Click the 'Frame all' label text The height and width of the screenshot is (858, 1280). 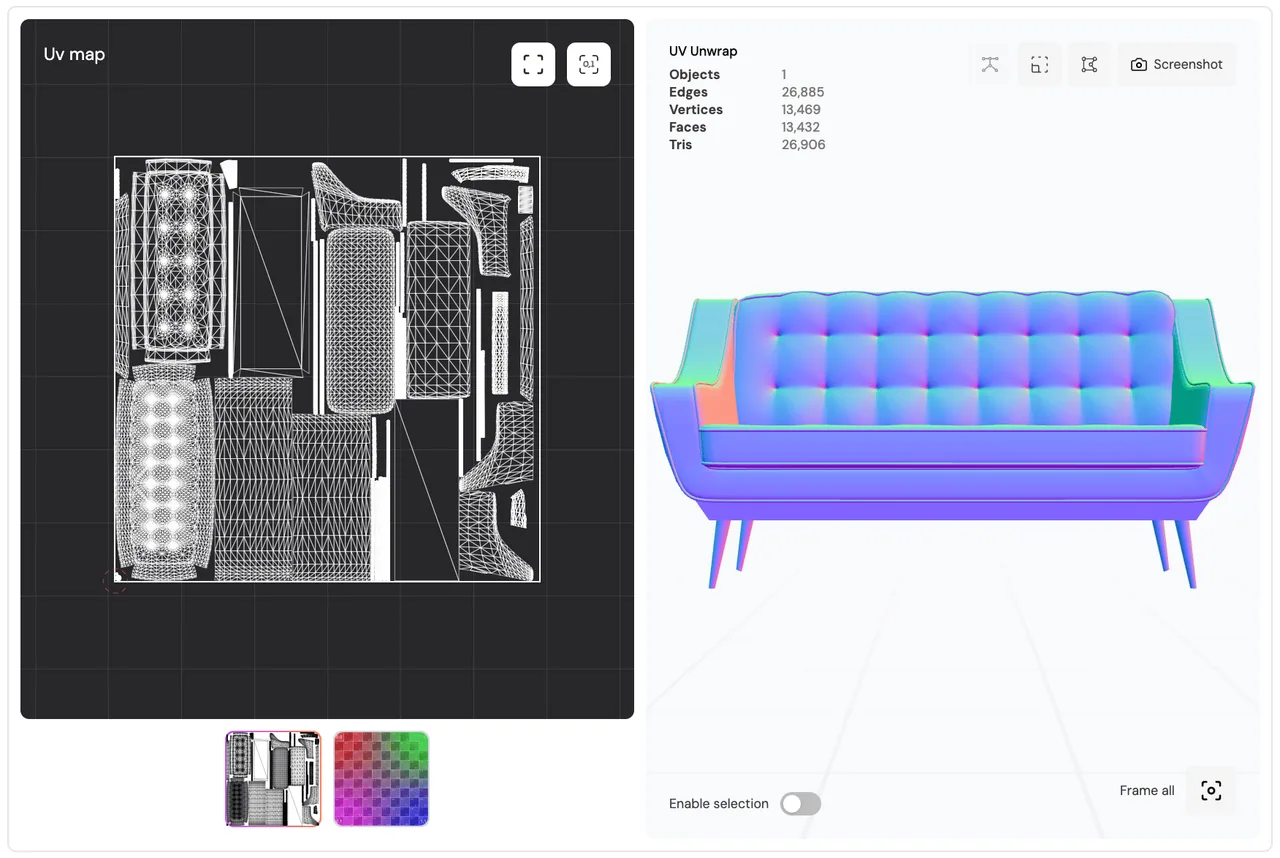click(1147, 791)
